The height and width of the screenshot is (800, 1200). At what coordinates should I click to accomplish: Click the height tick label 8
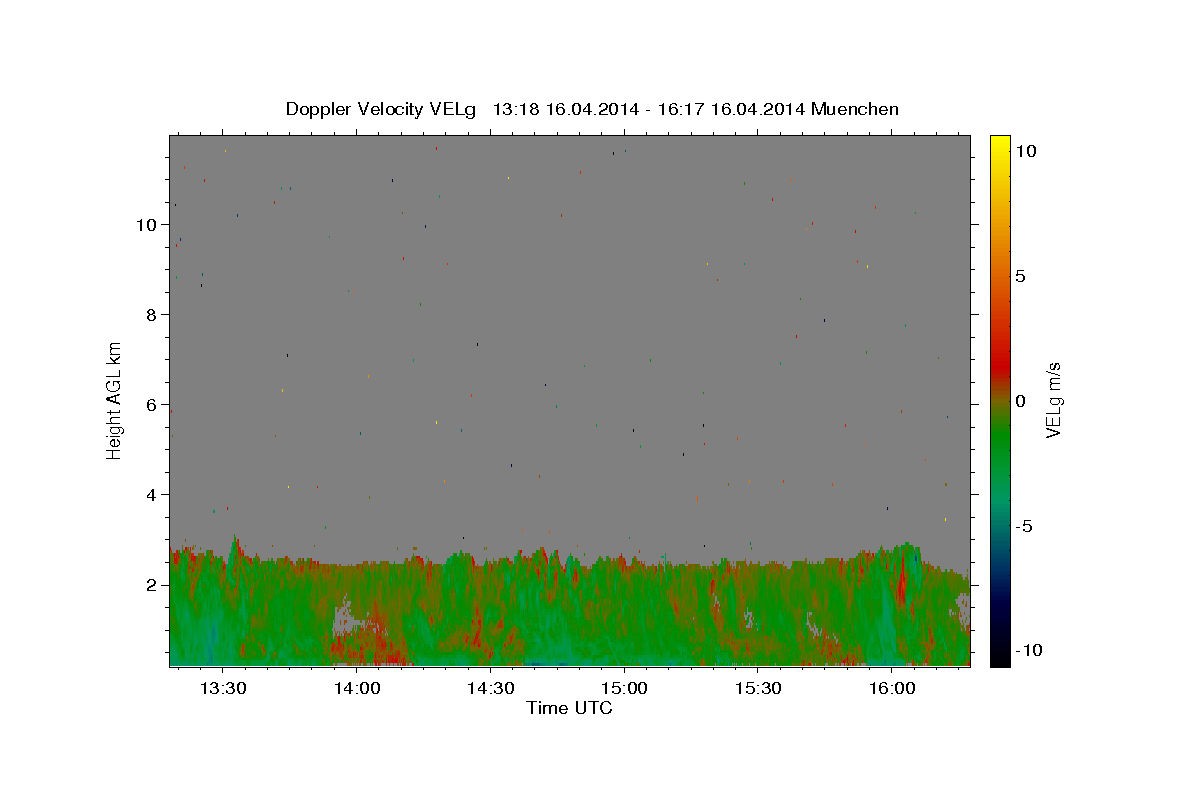coord(153,315)
